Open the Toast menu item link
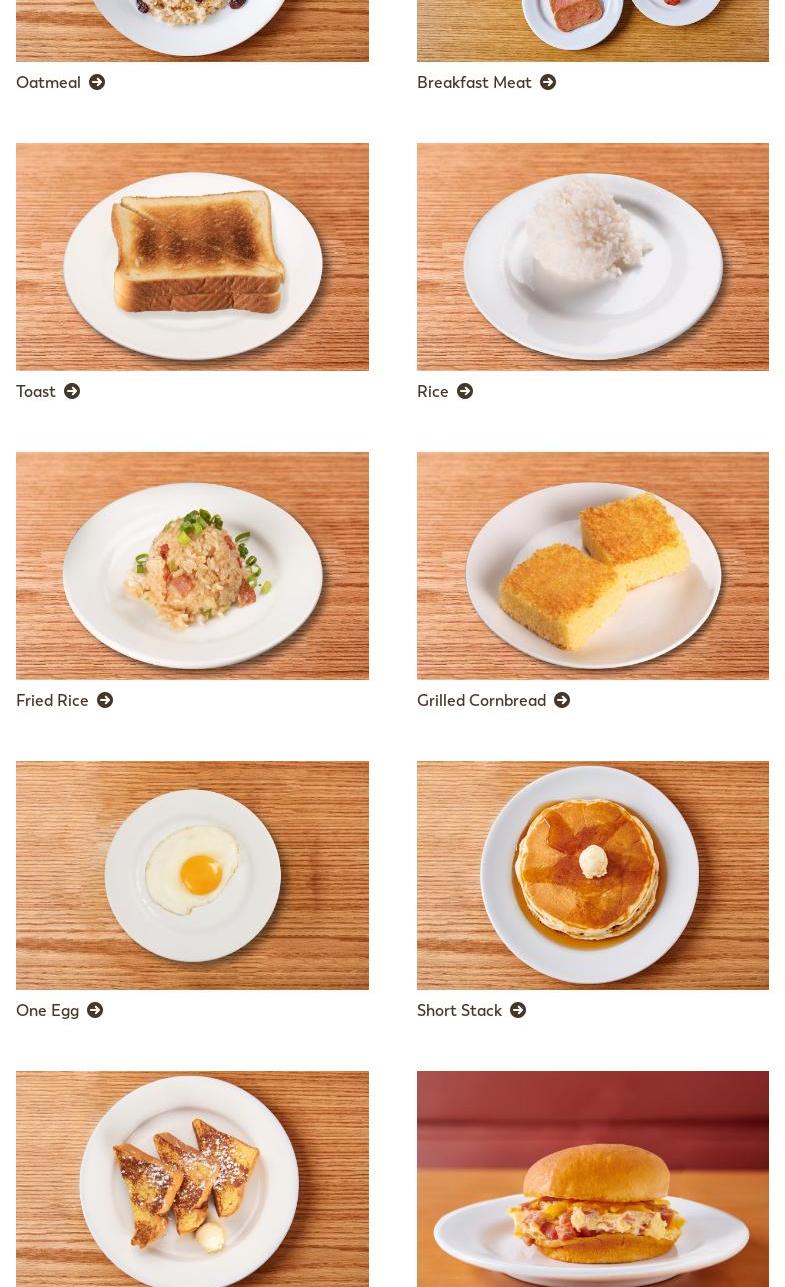 36,391
